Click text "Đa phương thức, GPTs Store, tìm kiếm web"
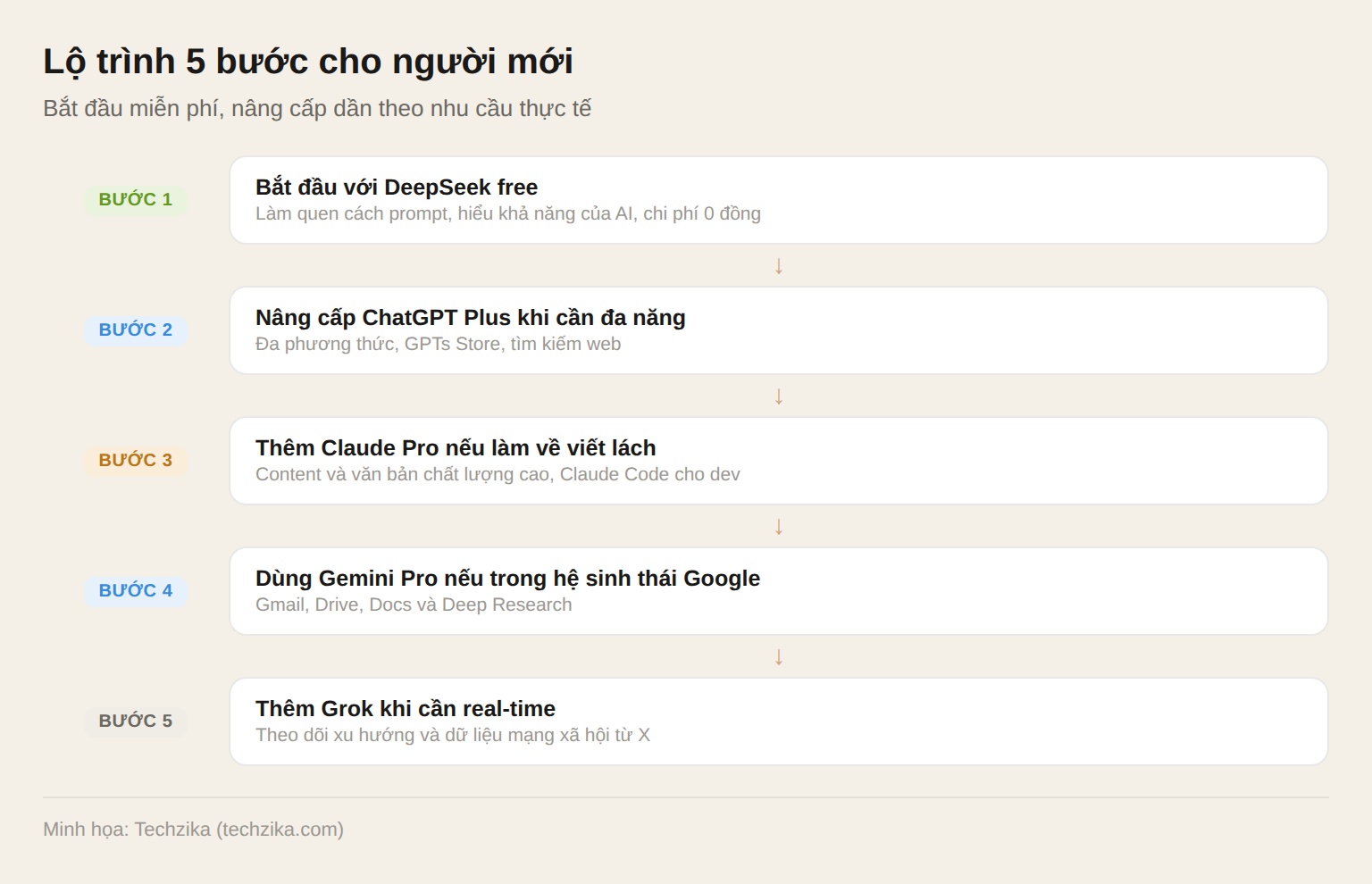 click(x=438, y=344)
